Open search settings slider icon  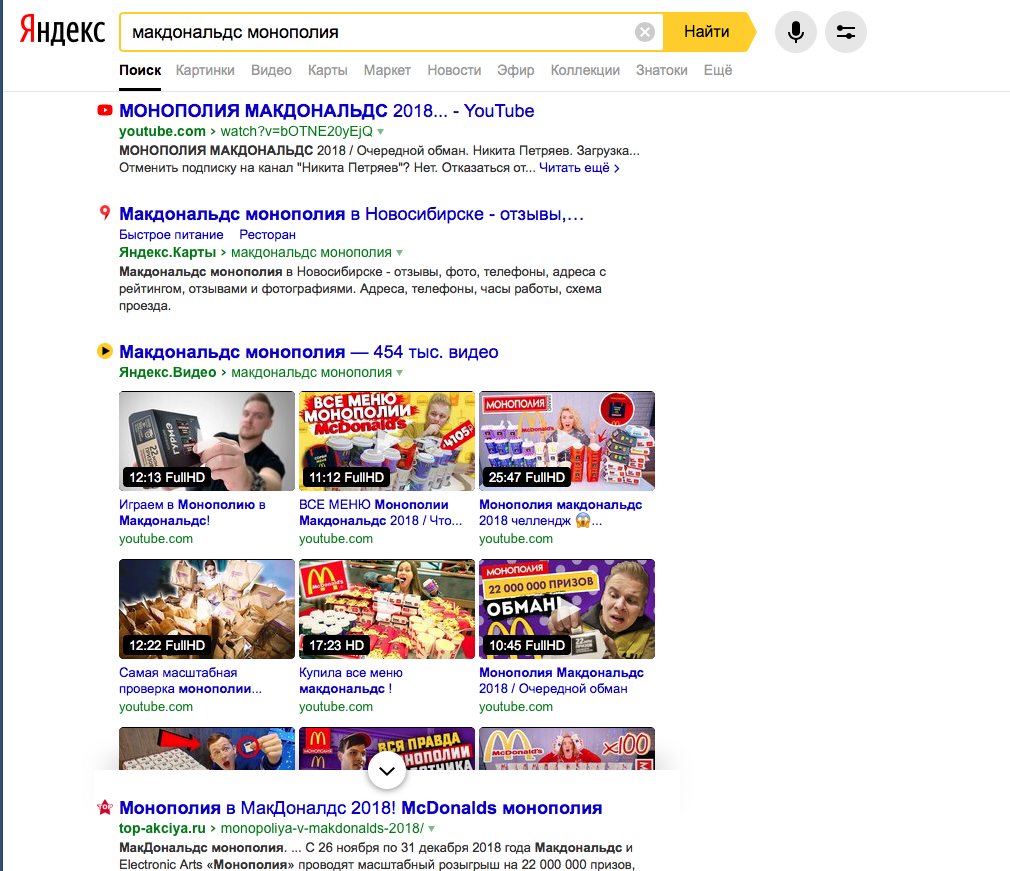coord(845,32)
